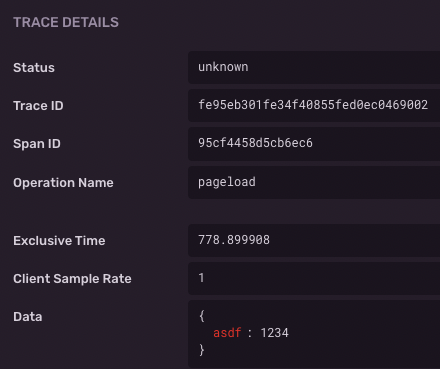Click the TRACE DETAILS heading

click(x=66, y=22)
